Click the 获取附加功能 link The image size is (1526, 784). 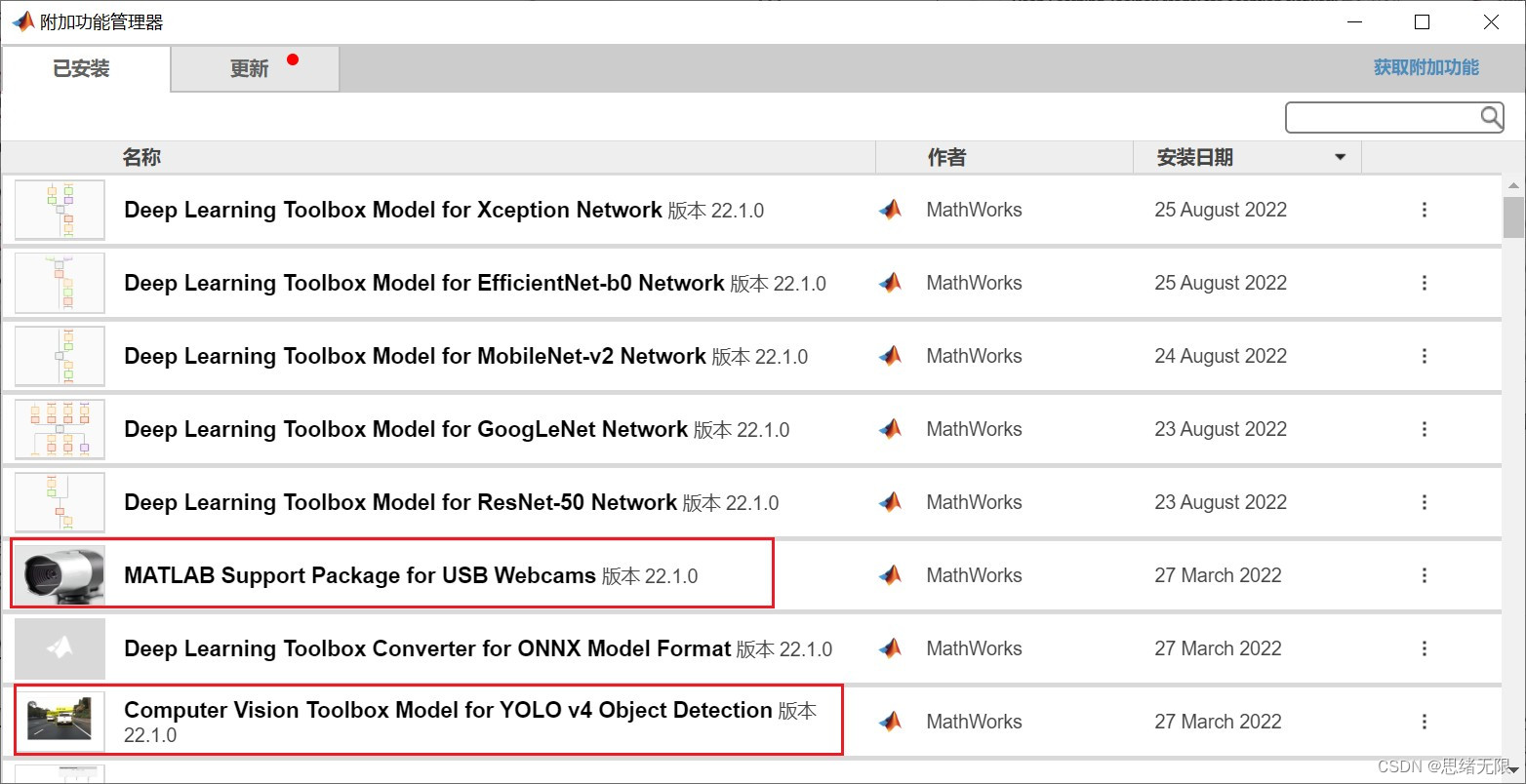1426,67
